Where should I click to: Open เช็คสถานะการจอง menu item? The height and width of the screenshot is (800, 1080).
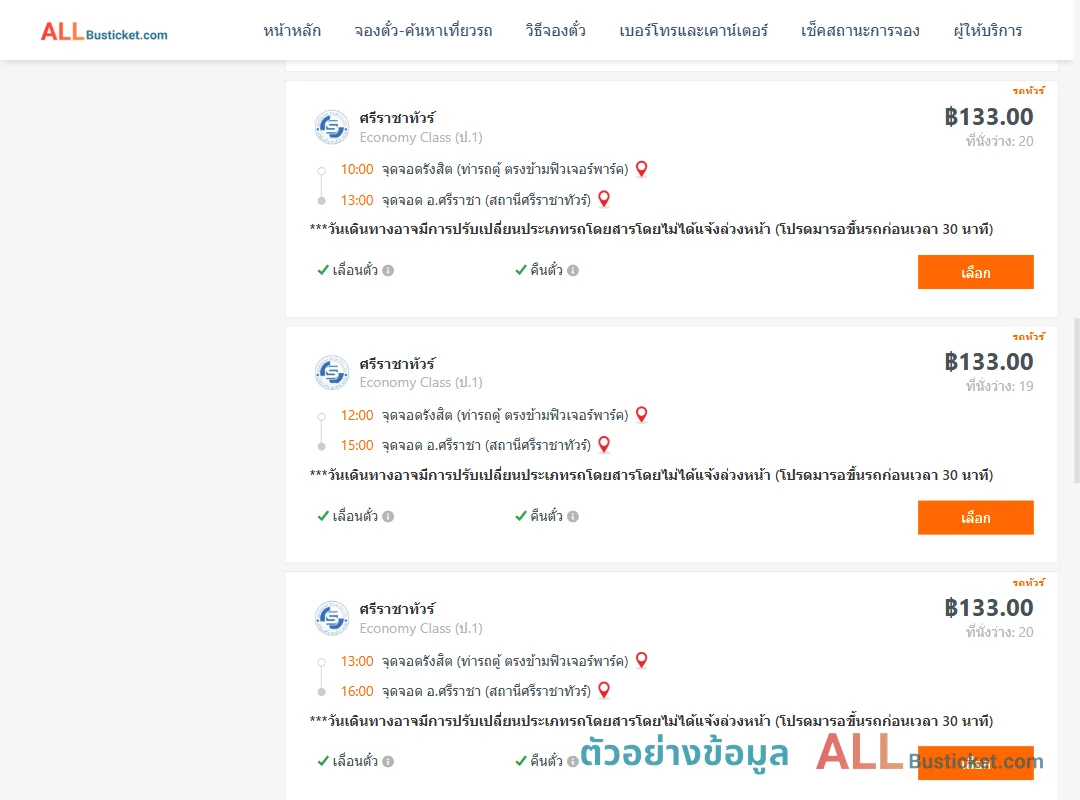click(860, 30)
